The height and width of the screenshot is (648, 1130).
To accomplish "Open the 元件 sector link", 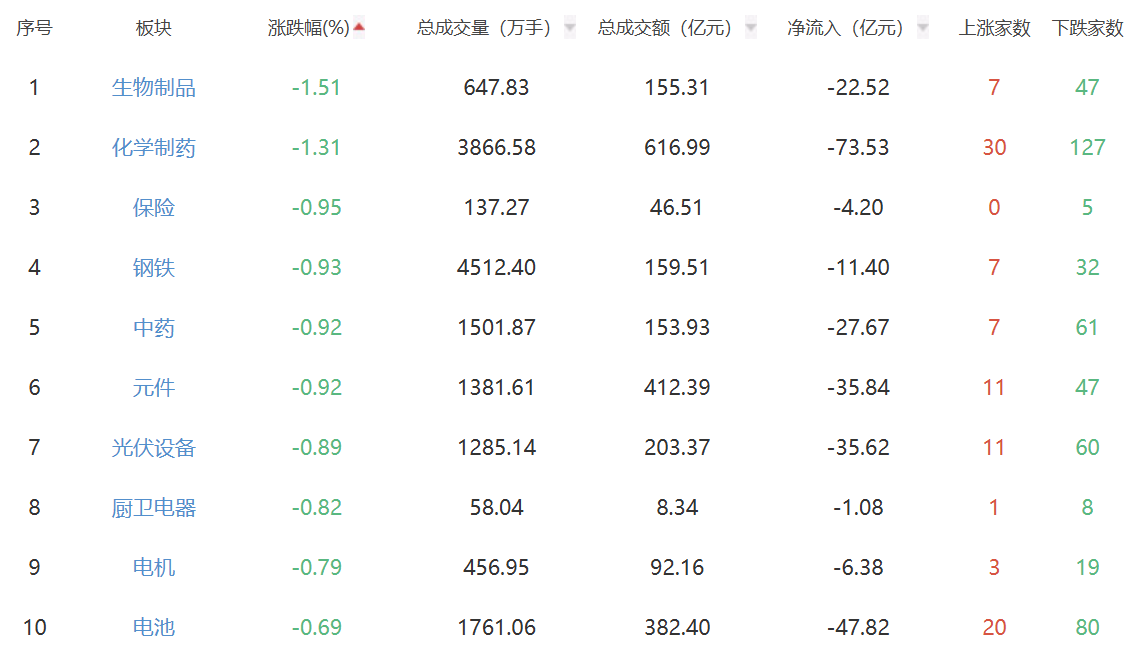I will pos(154,387).
